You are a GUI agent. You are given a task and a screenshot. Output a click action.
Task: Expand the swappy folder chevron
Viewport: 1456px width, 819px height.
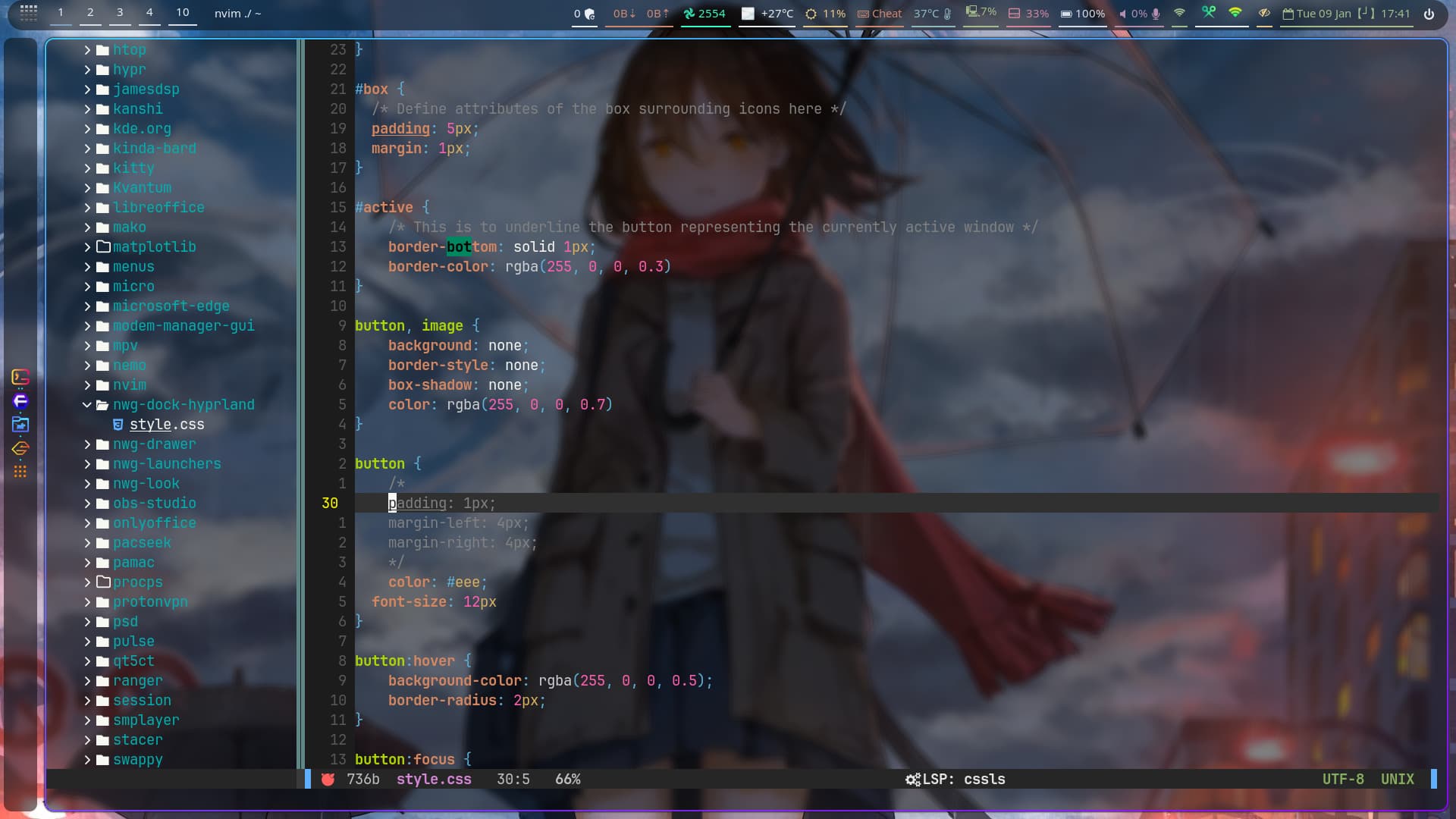pyautogui.click(x=86, y=759)
